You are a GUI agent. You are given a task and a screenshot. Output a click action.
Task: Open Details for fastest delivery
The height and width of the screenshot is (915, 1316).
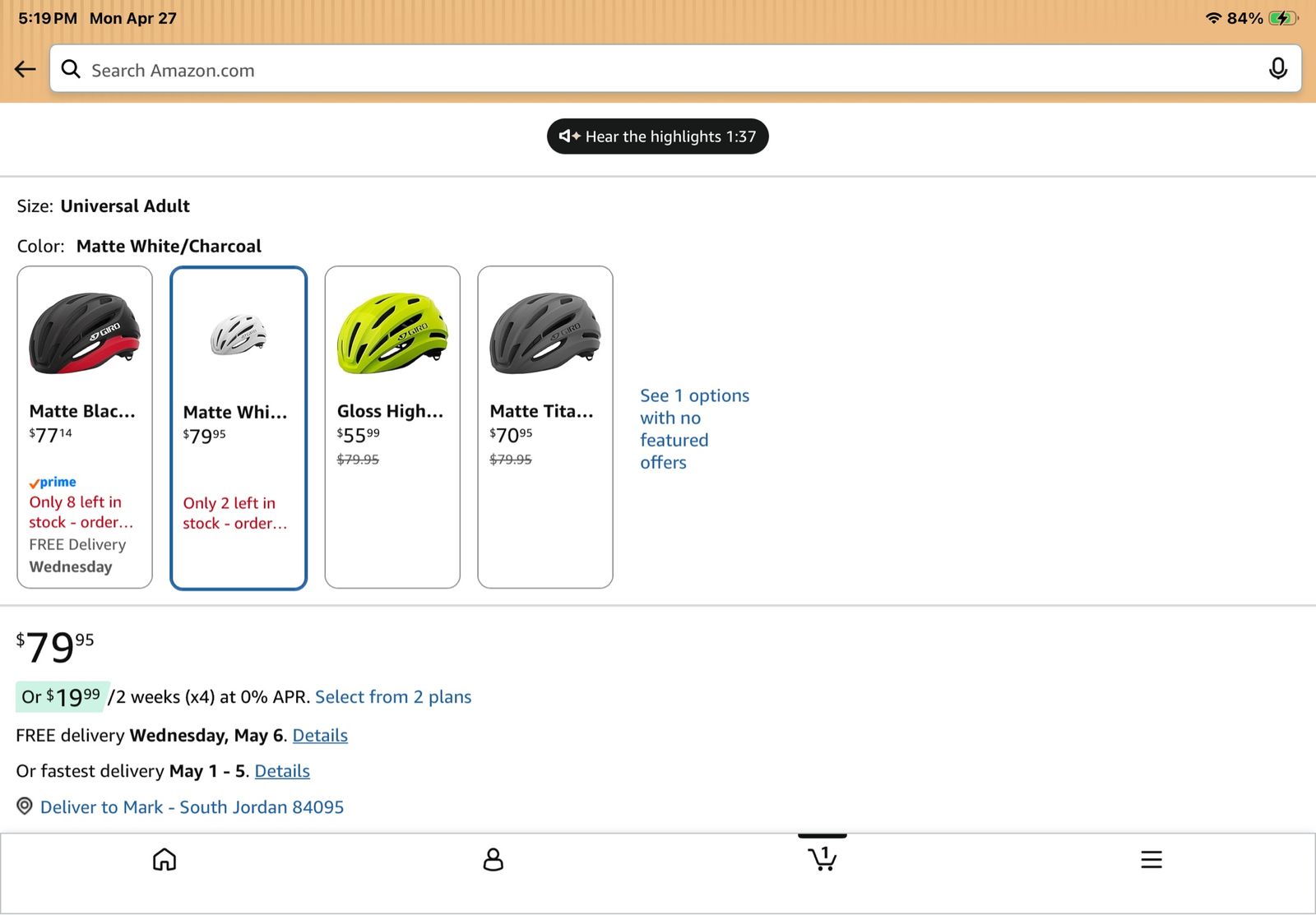(x=282, y=771)
